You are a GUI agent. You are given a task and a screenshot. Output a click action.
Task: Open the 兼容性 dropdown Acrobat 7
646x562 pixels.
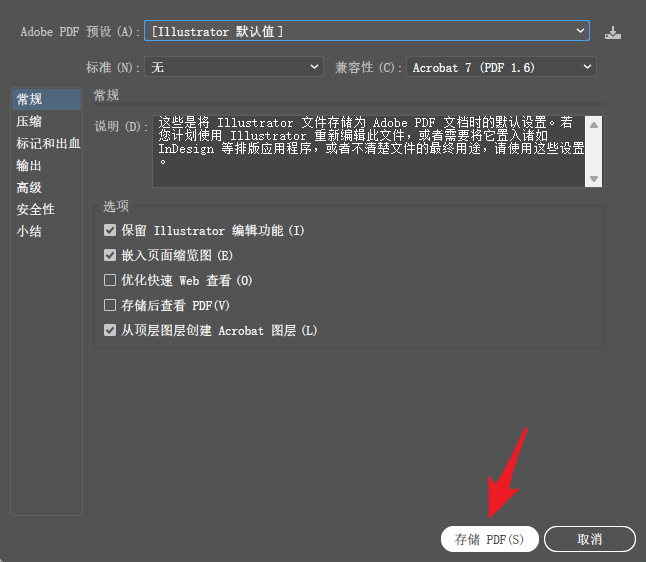point(501,67)
